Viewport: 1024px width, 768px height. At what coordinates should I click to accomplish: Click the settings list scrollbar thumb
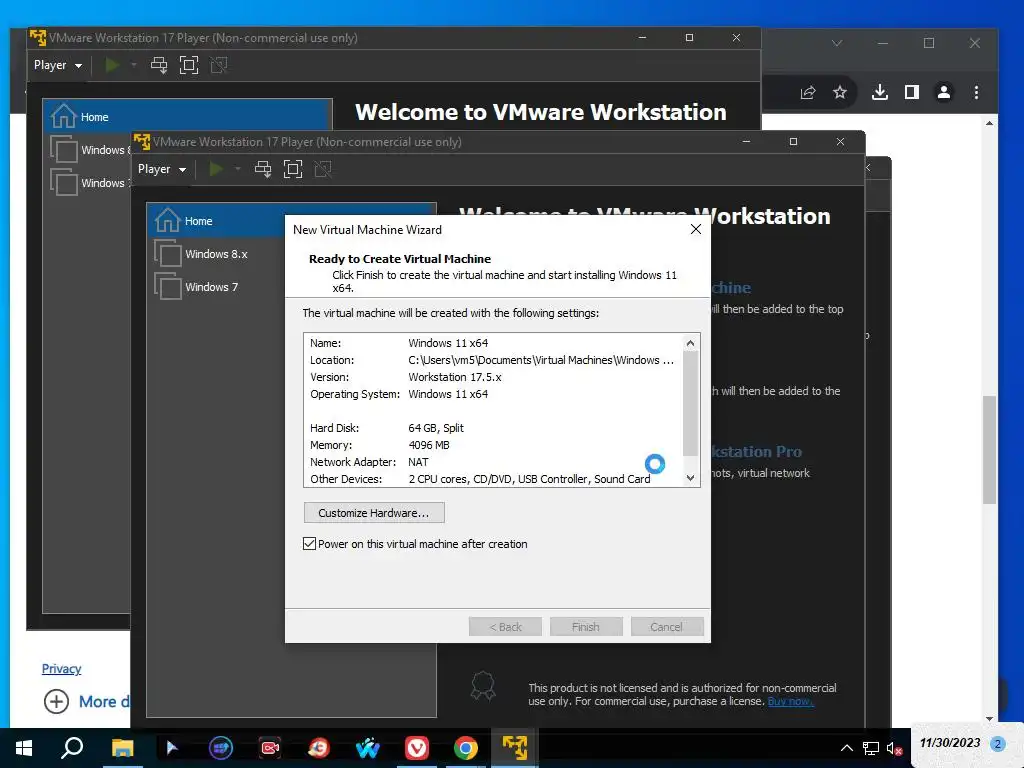click(x=690, y=403)
